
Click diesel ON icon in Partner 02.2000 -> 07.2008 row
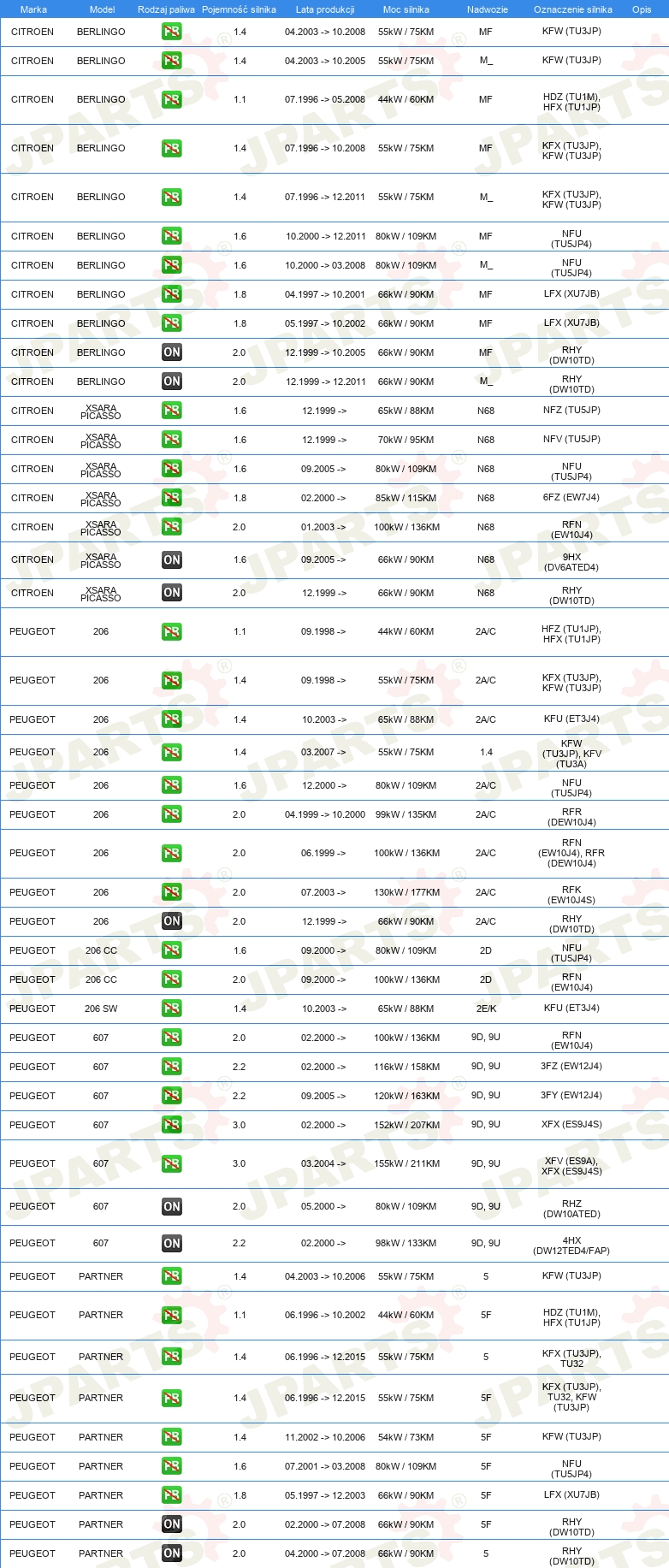coord(172,1524)
